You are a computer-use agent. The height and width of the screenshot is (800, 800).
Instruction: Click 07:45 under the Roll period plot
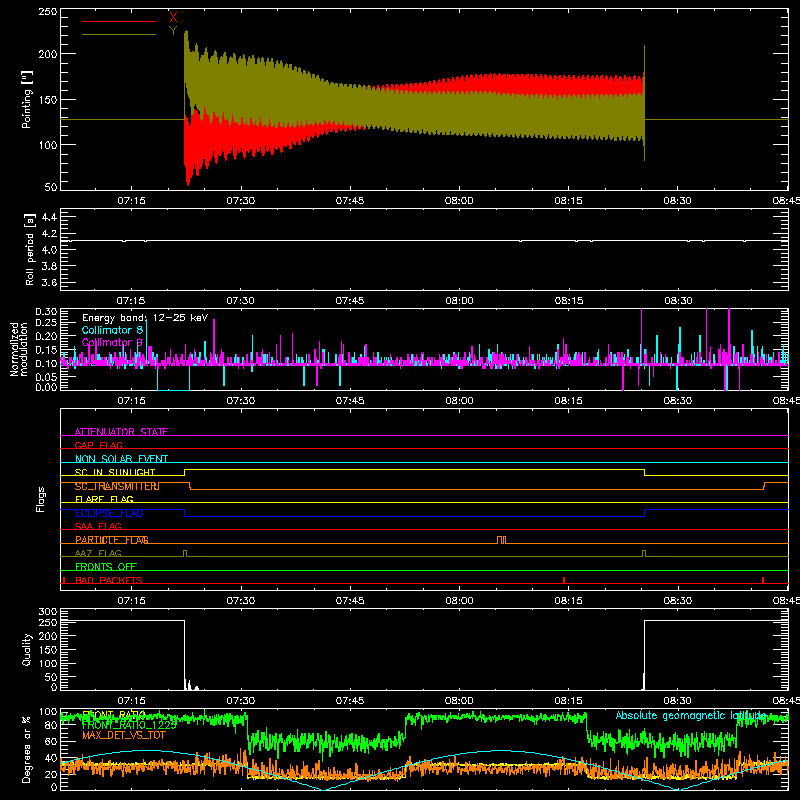(x=350, y=301)
